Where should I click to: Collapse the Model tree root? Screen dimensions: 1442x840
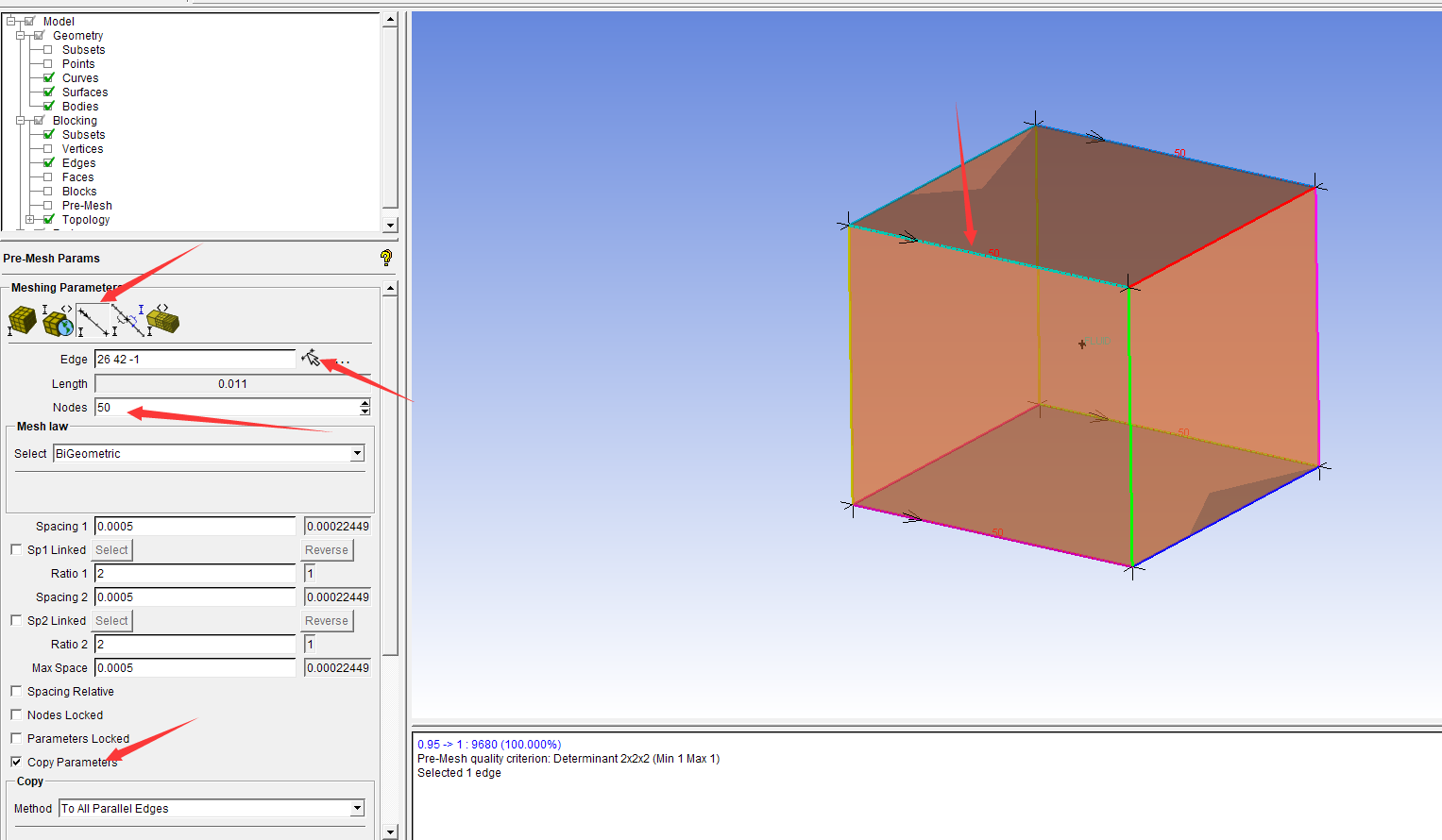pos(10,21)
